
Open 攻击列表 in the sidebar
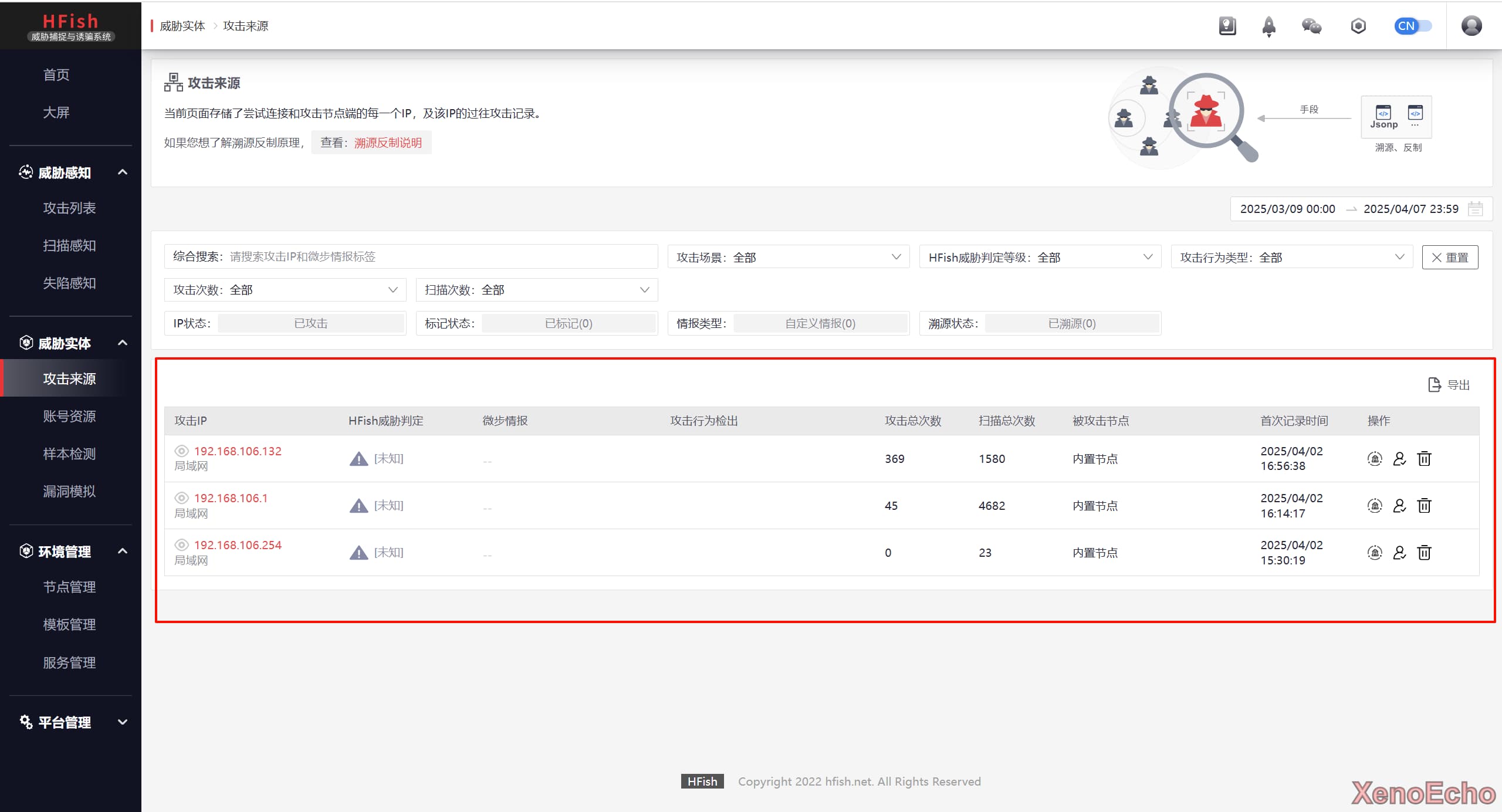pos(69,208)
